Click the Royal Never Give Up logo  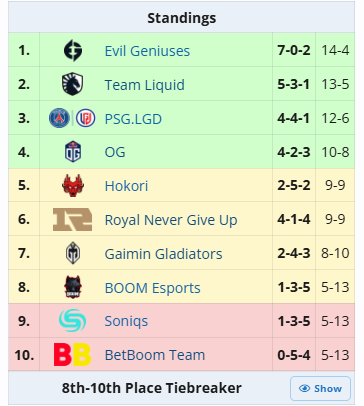point(72,219)
